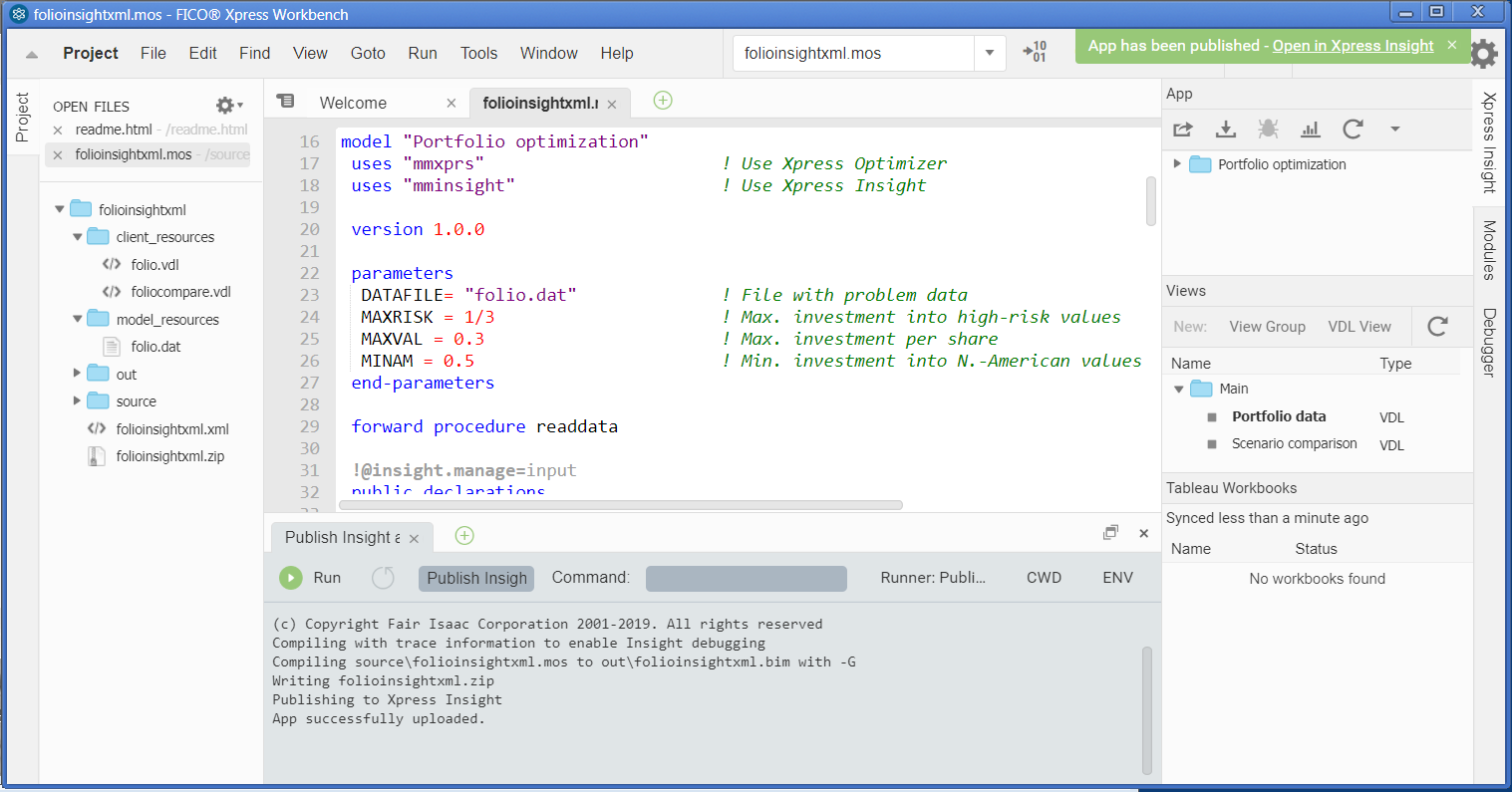
Task: Download the app with the download arrow icon
Action: tap(1226, 129)
